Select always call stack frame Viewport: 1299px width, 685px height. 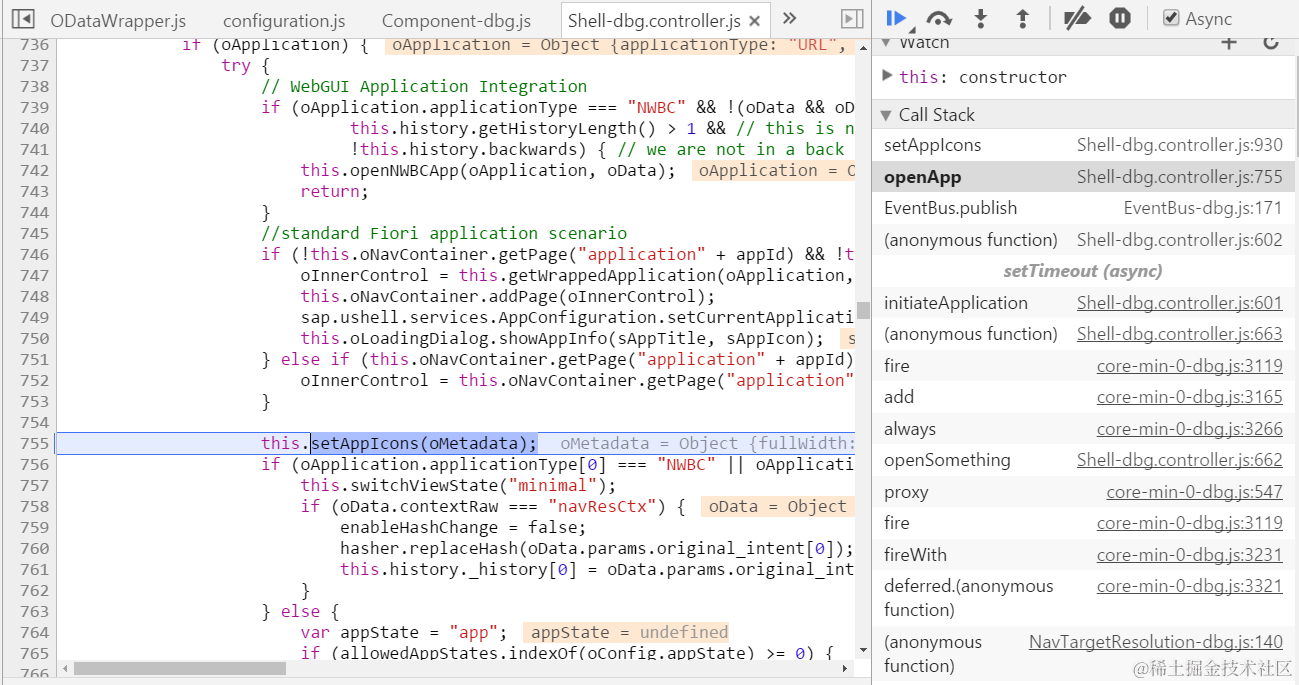click(1083, 429)
